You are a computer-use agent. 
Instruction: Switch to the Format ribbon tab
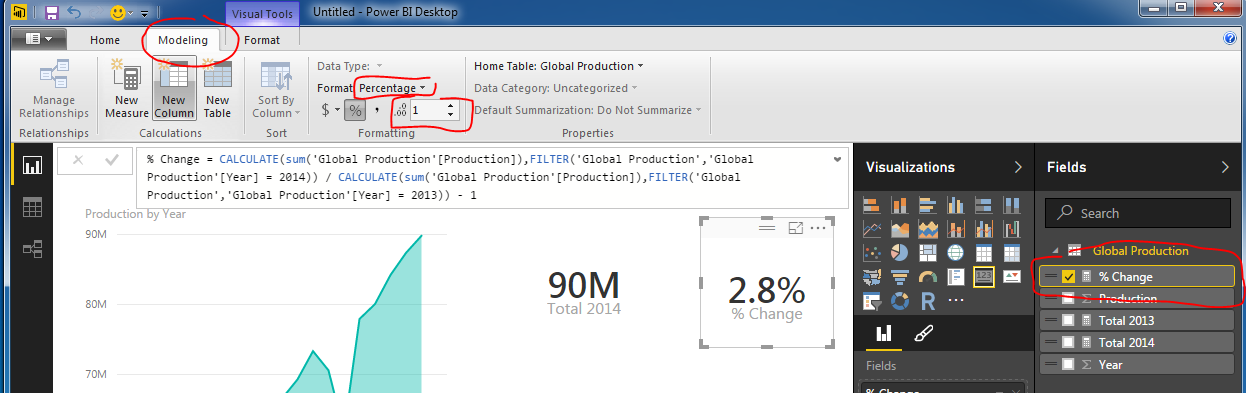pos(262,40)
